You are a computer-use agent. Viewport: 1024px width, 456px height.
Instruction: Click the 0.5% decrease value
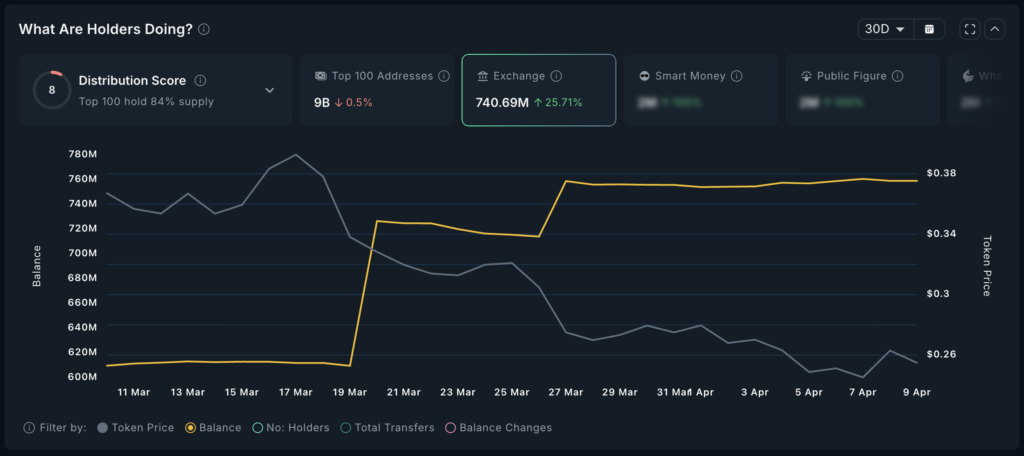[353, 103]
